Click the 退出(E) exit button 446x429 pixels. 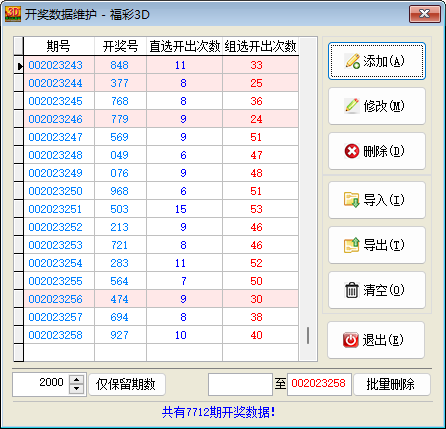[x=376, y=340]
